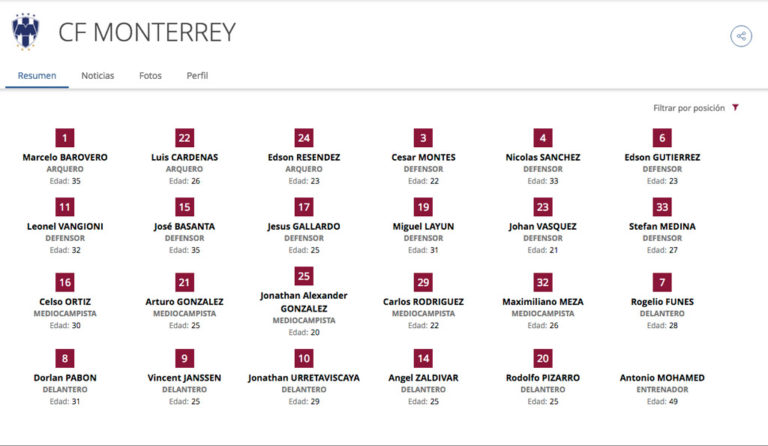The height and width of the screenshot is (446, 768).
Task: Open coach Antonio MOHAMED profile
Action: [x=662, y=377]
